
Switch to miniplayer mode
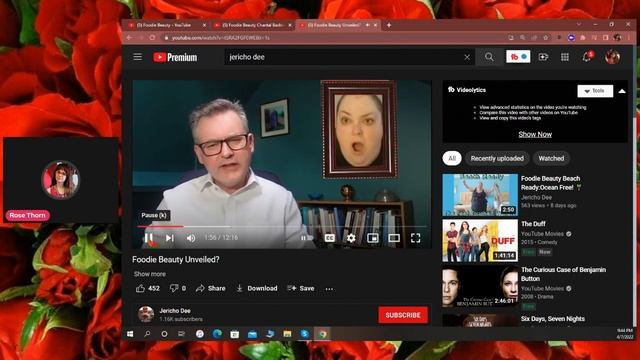(x=373, y=238)
